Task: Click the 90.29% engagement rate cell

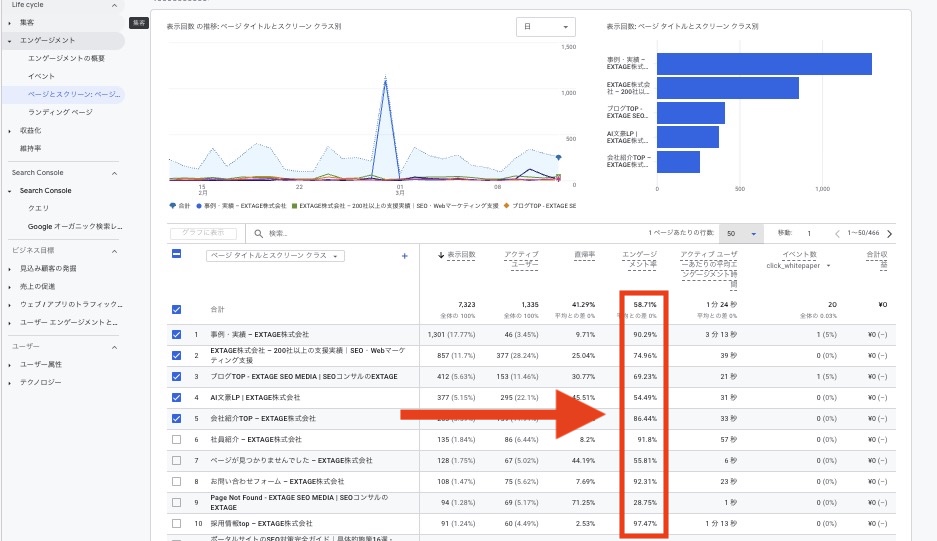Action: [645, 335]
